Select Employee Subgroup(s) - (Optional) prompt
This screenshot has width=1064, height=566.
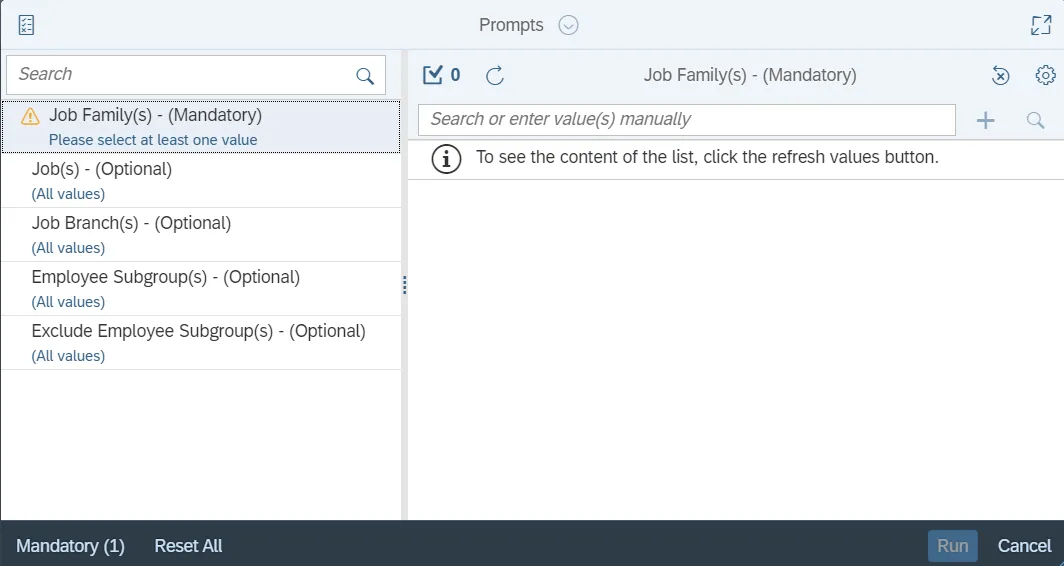166,278
